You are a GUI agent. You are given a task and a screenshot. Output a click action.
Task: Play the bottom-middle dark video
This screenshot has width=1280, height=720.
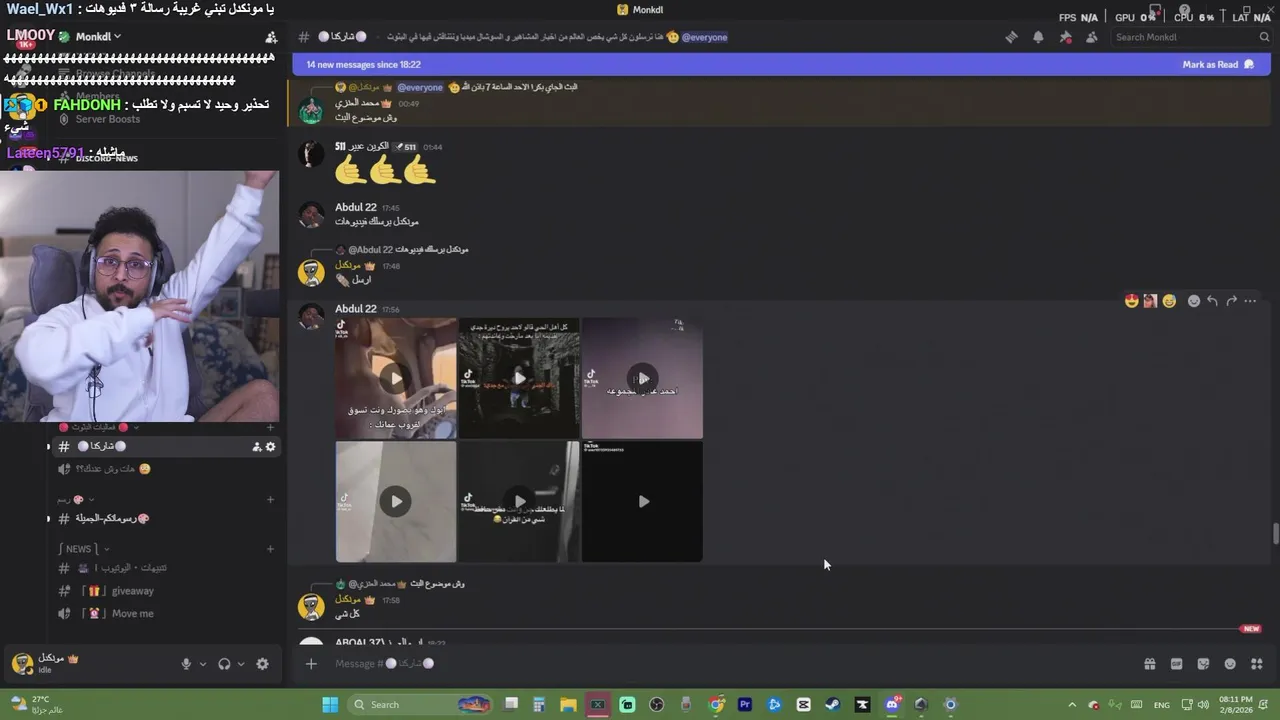pos(519,502)
